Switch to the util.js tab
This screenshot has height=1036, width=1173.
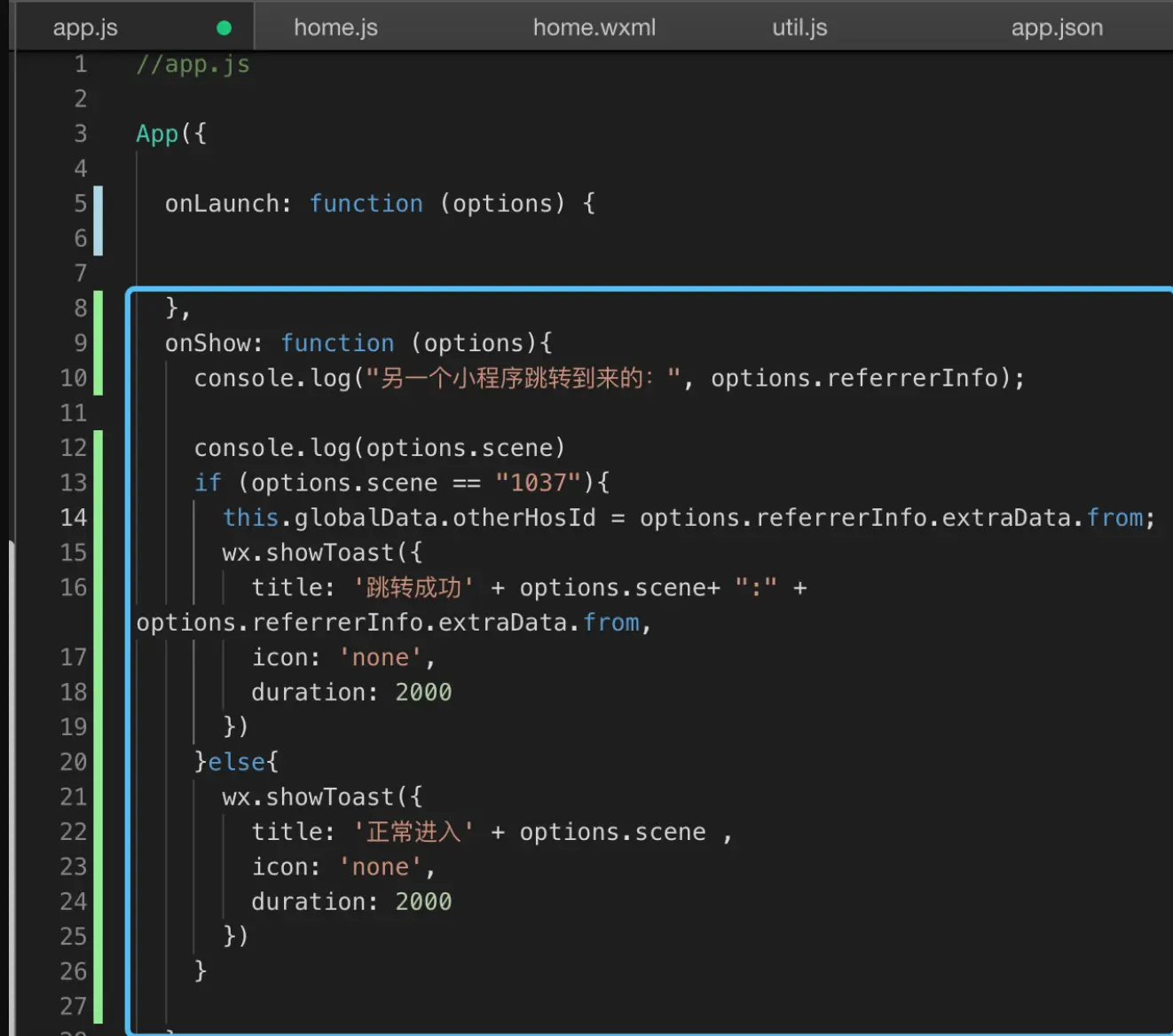click(x=799, y=27)
